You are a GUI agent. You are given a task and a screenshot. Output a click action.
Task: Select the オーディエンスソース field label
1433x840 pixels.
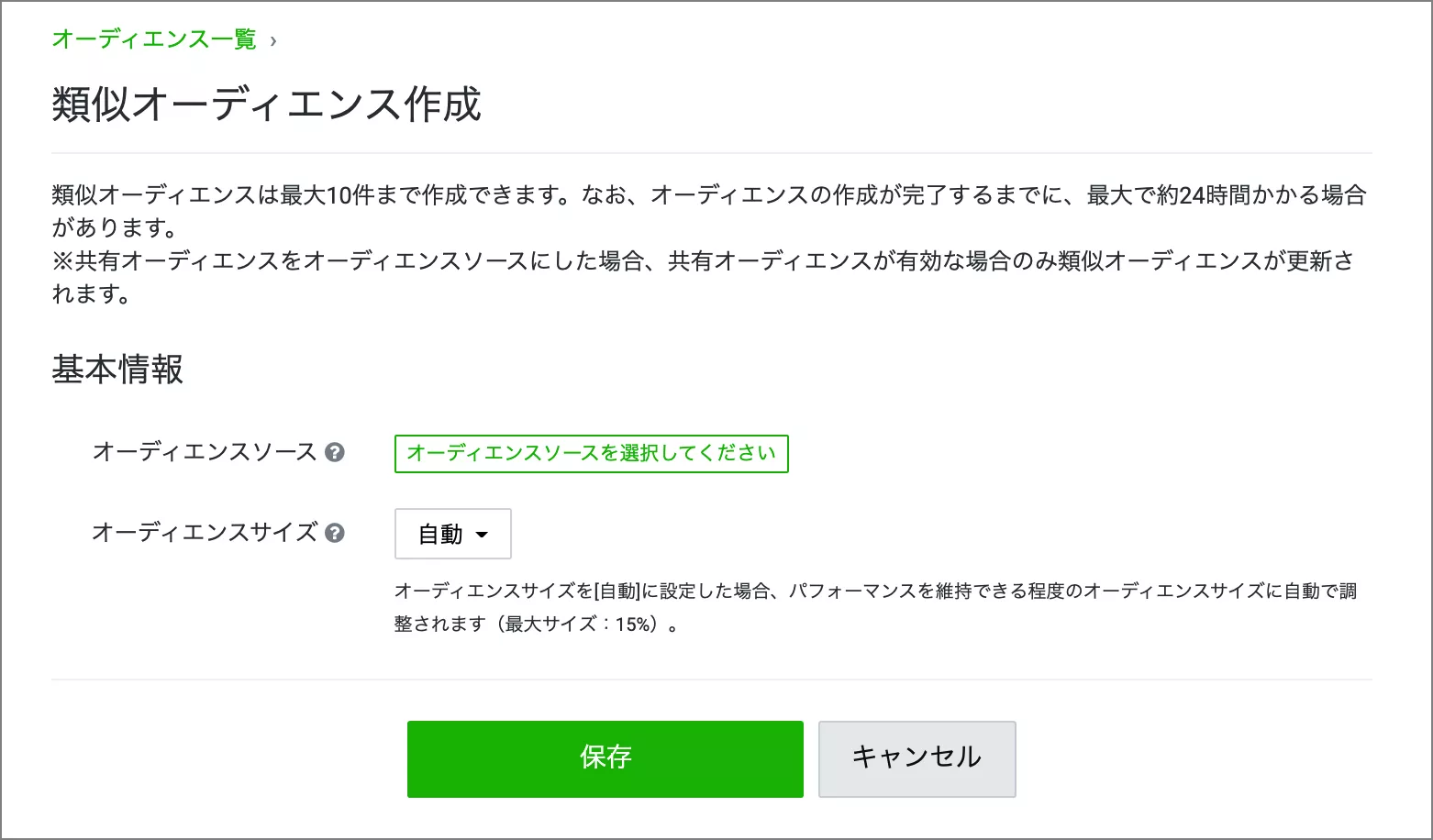point(205,452)
